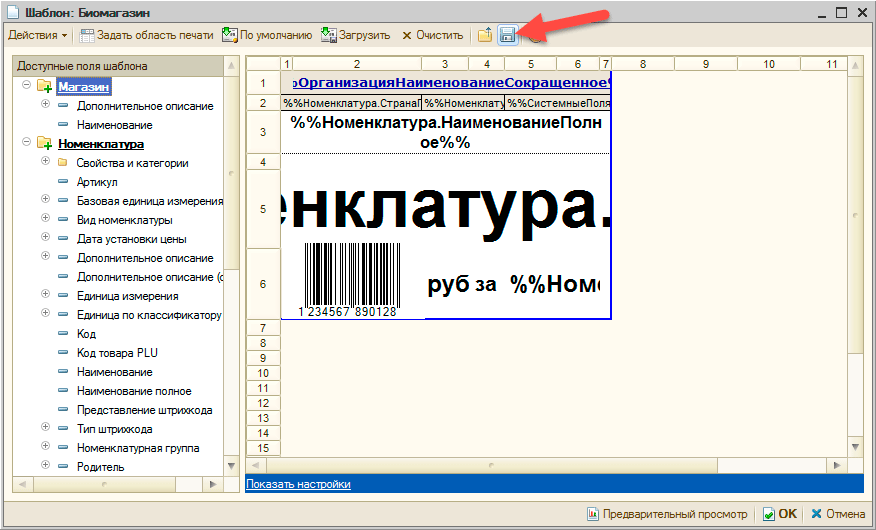Open the Показать настройки link
Image resolution: width=876 pixels, height=530 pixels.
click(298, 484)
